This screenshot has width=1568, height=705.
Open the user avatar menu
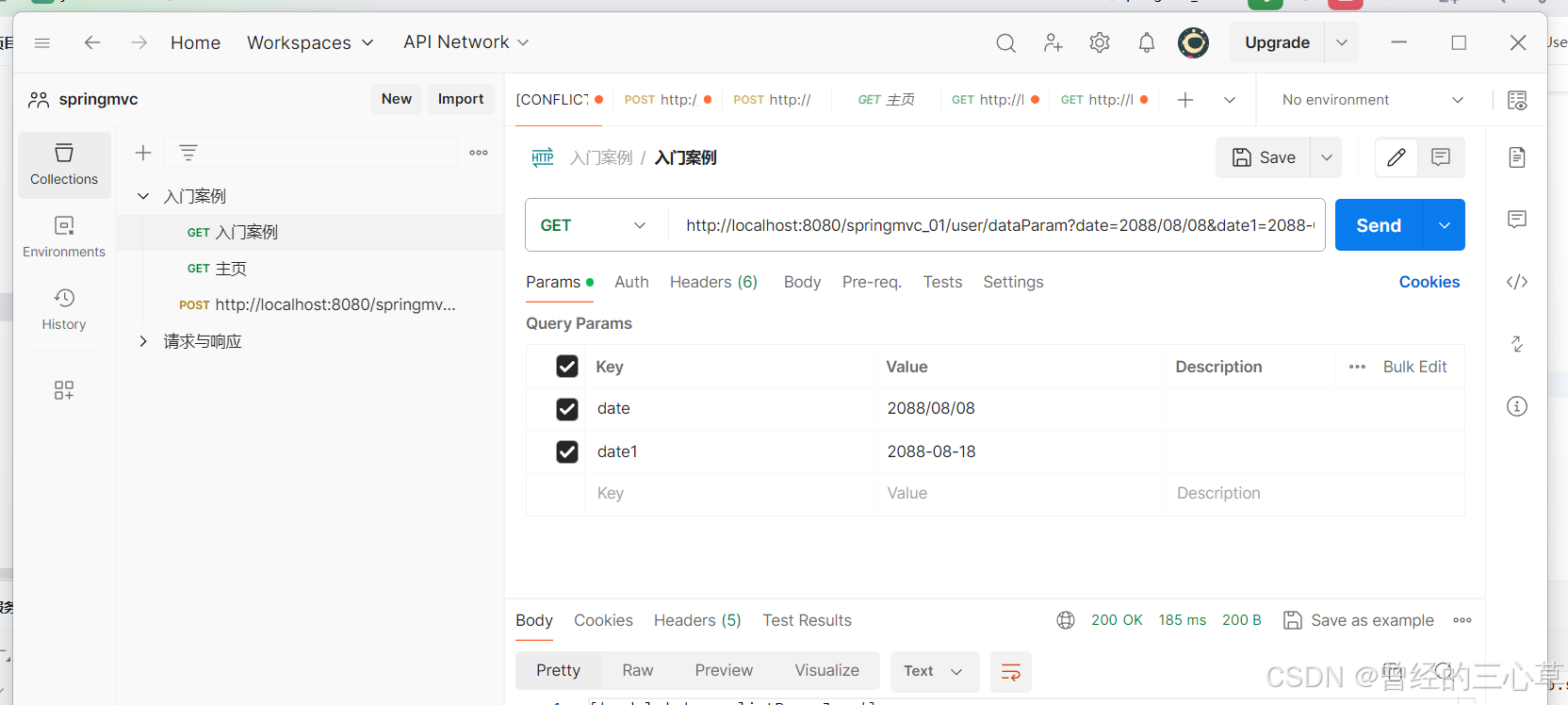[1194, 42]
